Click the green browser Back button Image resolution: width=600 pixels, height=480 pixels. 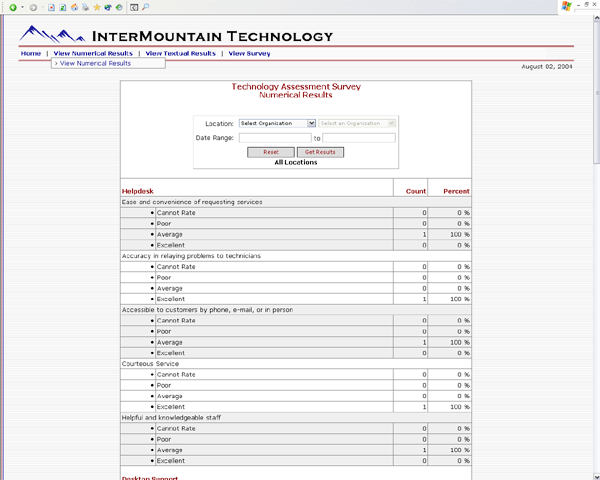13,7
